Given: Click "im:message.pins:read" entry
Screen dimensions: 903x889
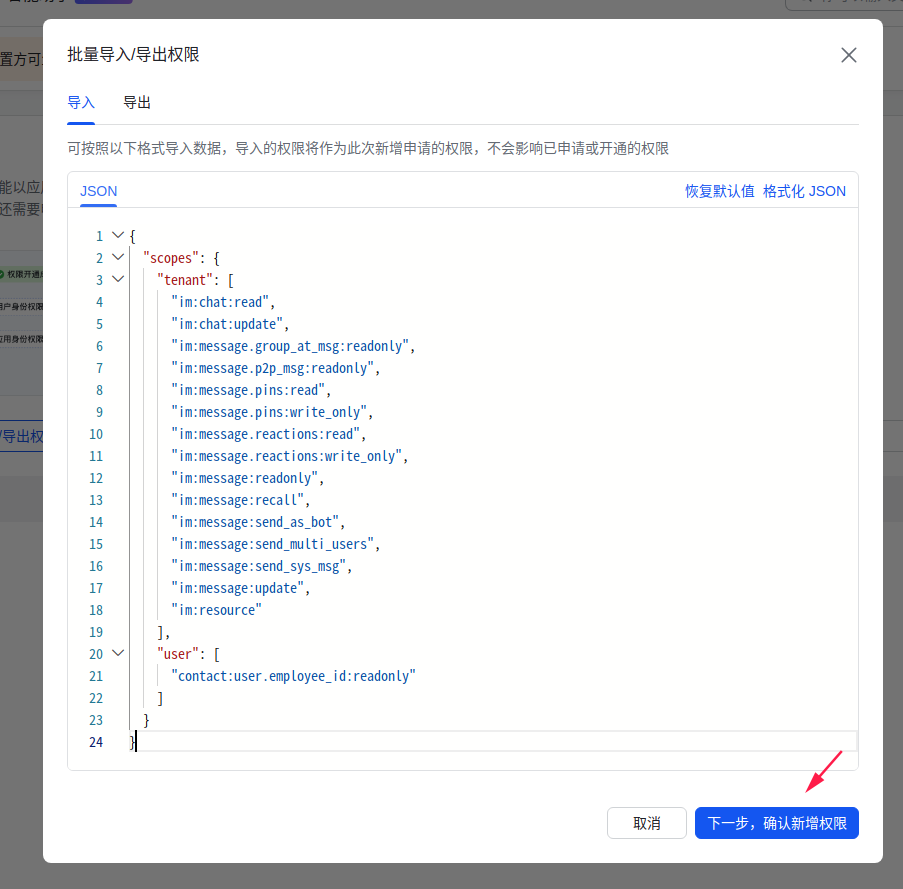Looking at the screenshot, I should pyautogui.click(x=248, y=390).
